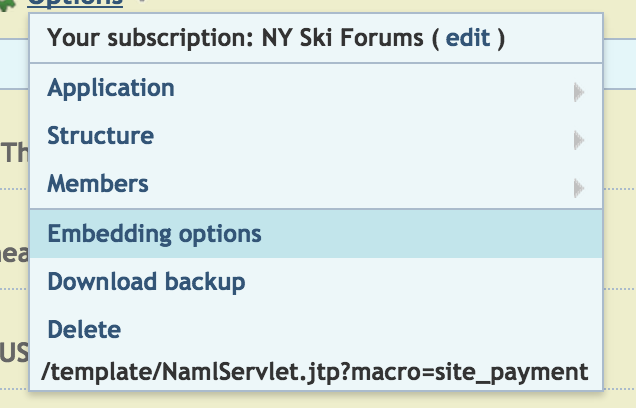
Task: Click the cut-off 'hea' text behind menu
Action: [x=13, y=255]
